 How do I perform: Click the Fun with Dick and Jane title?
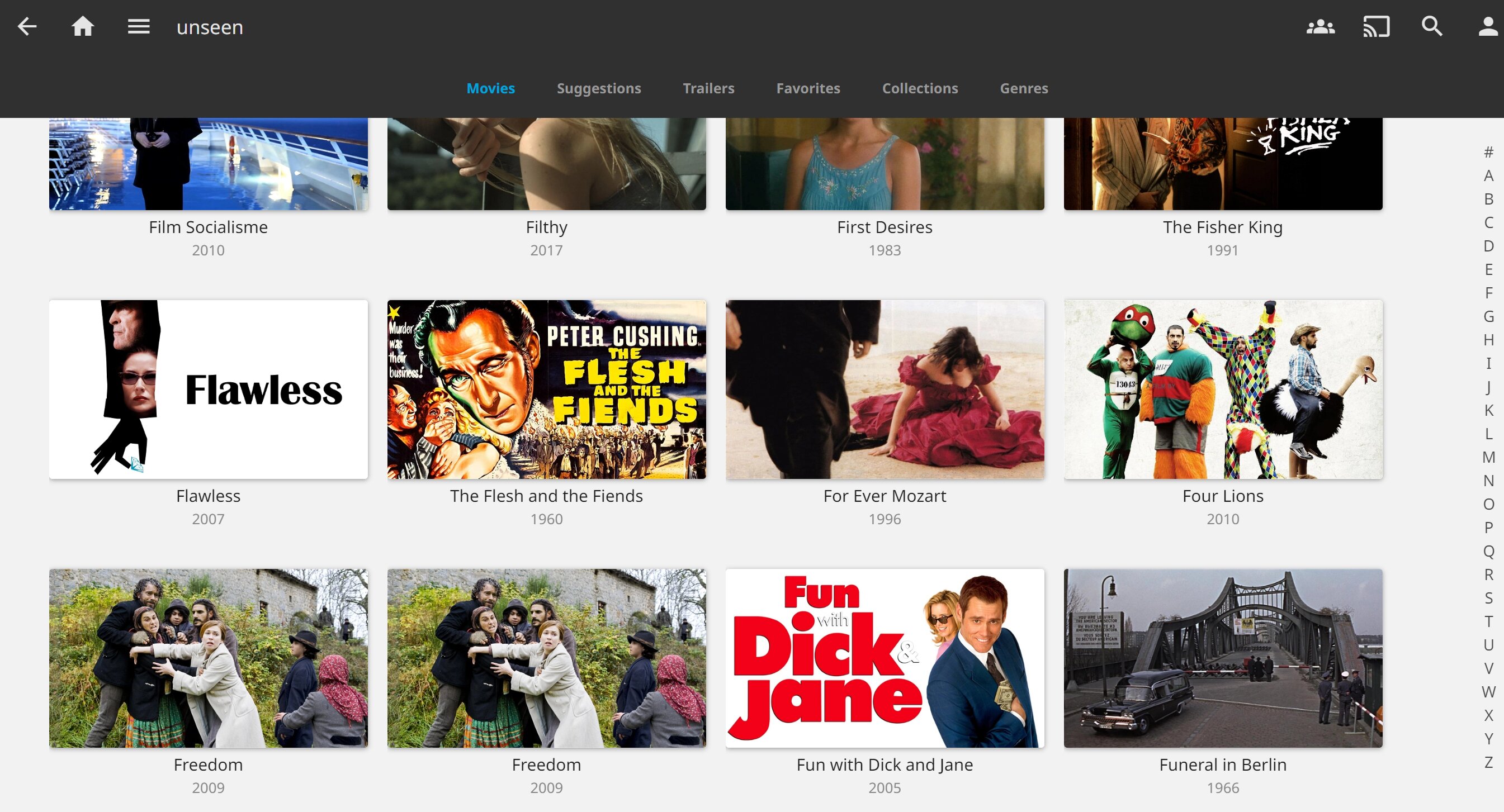[x=884, y=764]
